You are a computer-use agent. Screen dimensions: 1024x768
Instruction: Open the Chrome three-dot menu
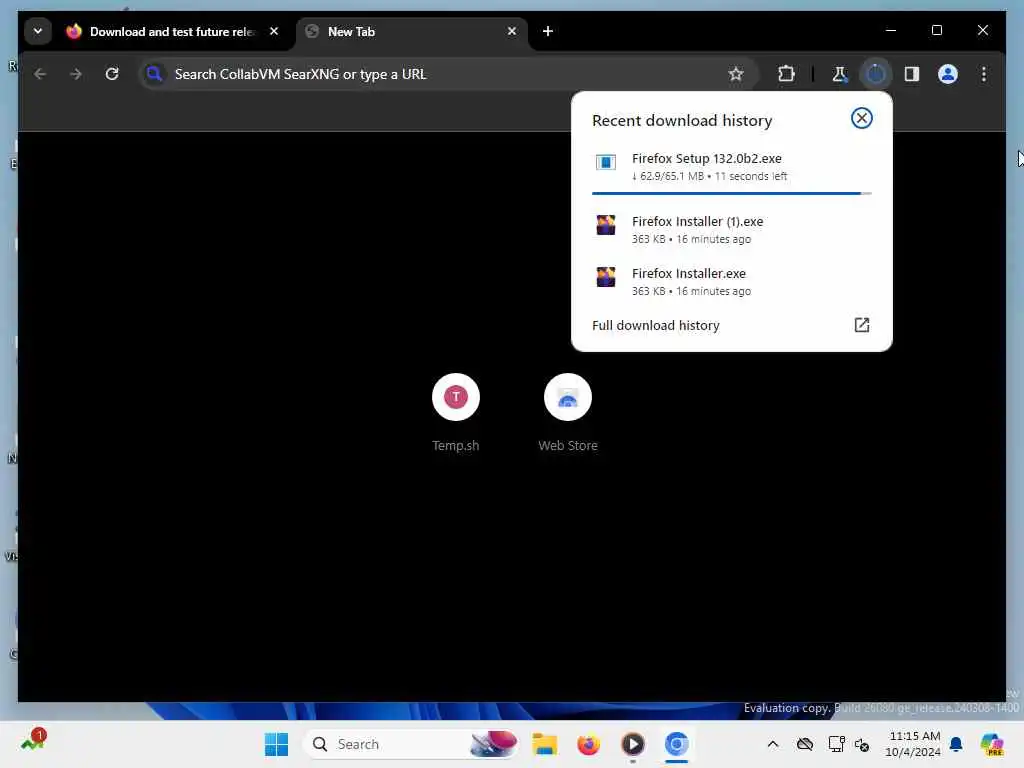coord(984,74)
